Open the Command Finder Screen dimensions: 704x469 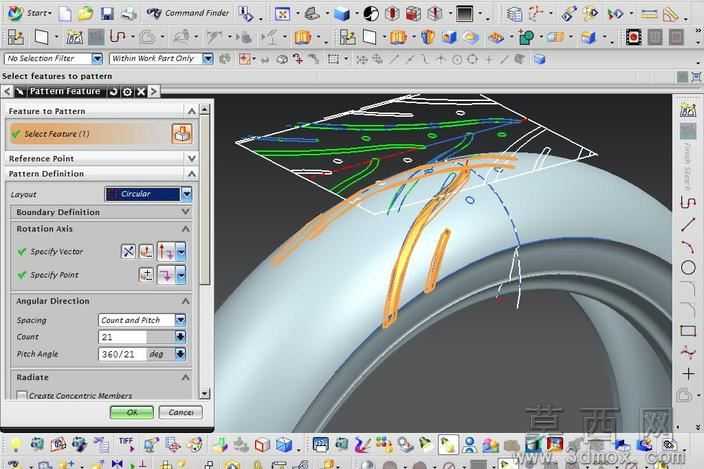(188, 13)
